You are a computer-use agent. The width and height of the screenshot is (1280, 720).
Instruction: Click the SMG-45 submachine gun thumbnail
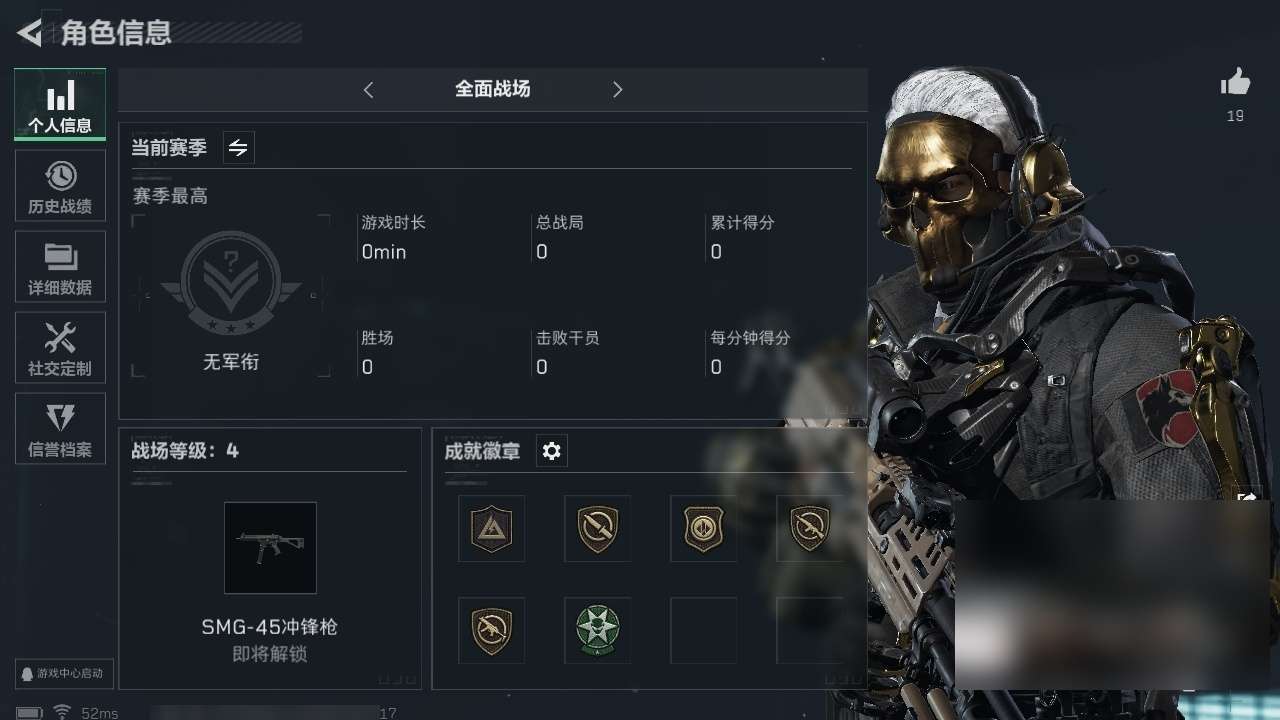click(270, 548)
